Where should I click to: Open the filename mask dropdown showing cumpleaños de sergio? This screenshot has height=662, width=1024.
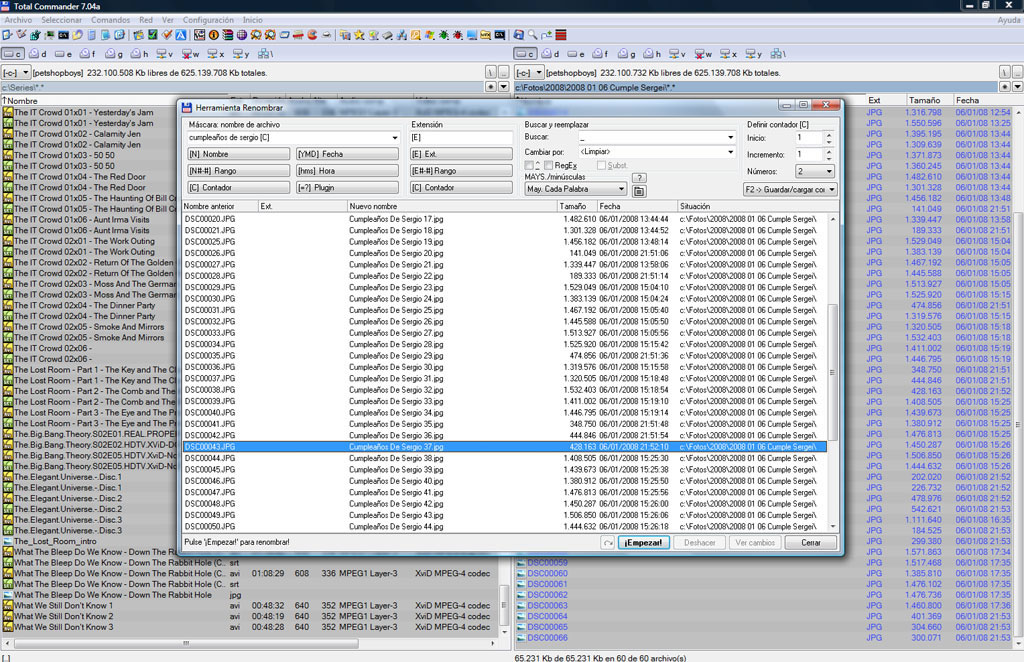395,137
